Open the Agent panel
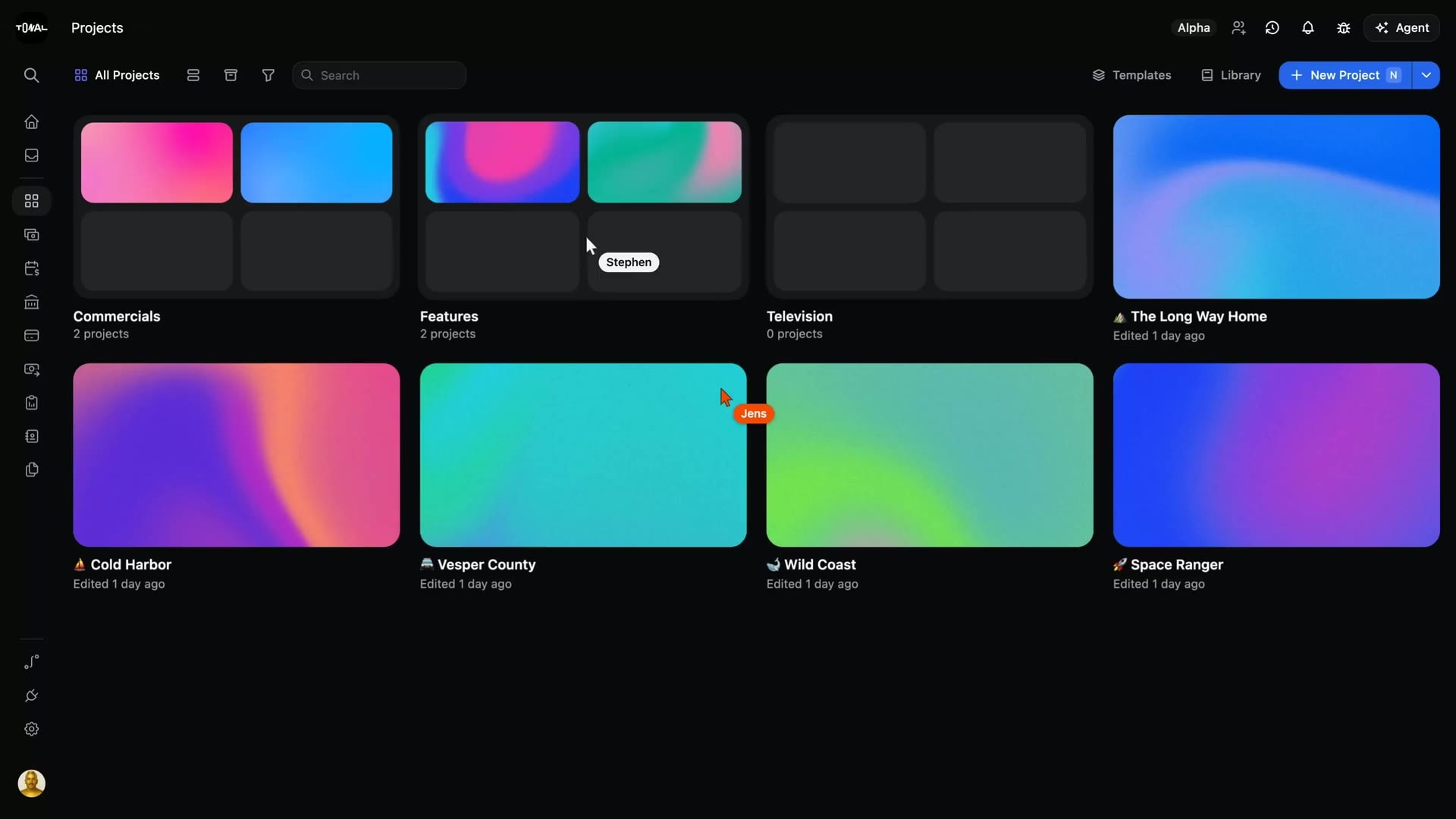Viewport: 1456px width, 819px height. (1402, 28)
